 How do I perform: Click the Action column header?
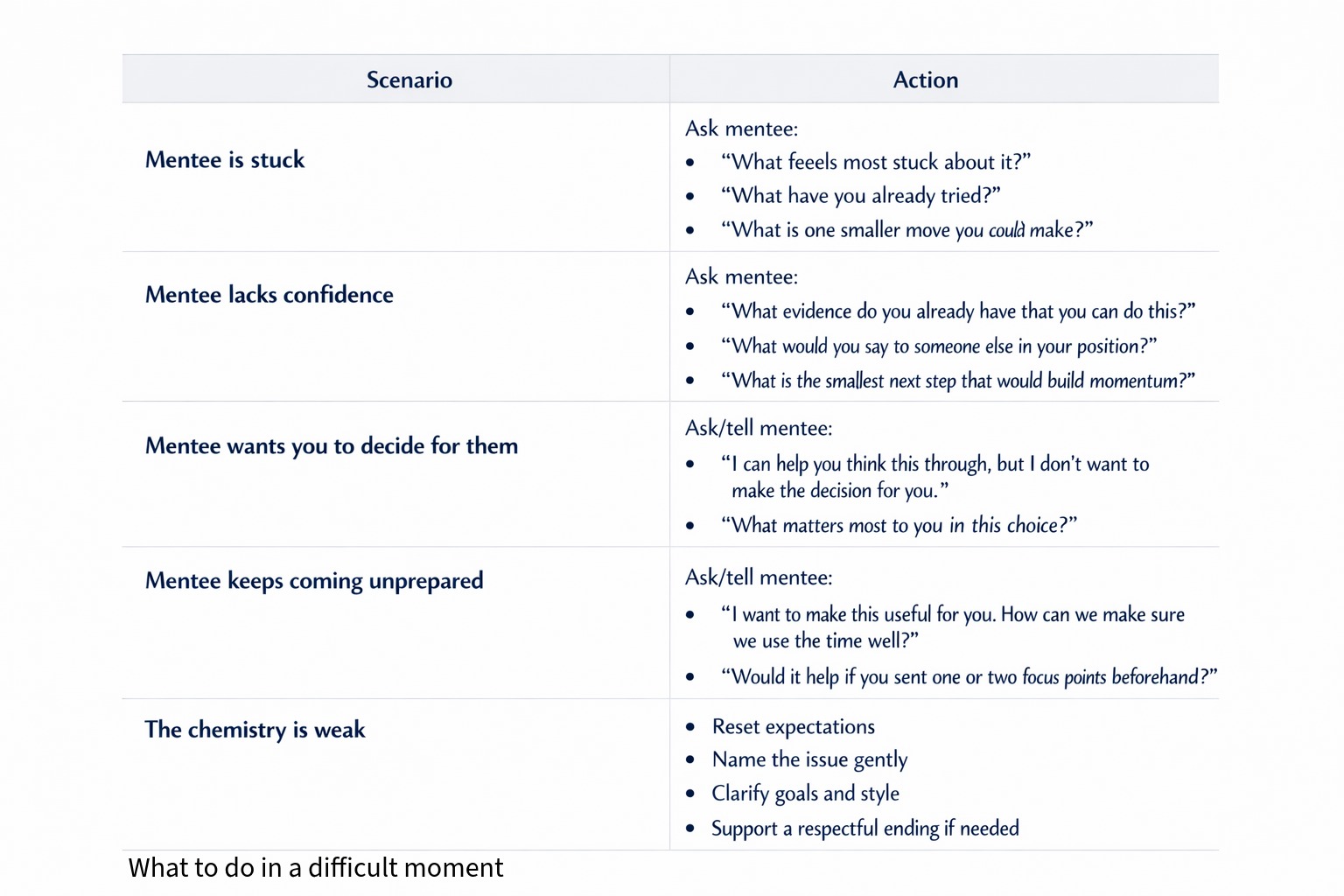[925, 80]
